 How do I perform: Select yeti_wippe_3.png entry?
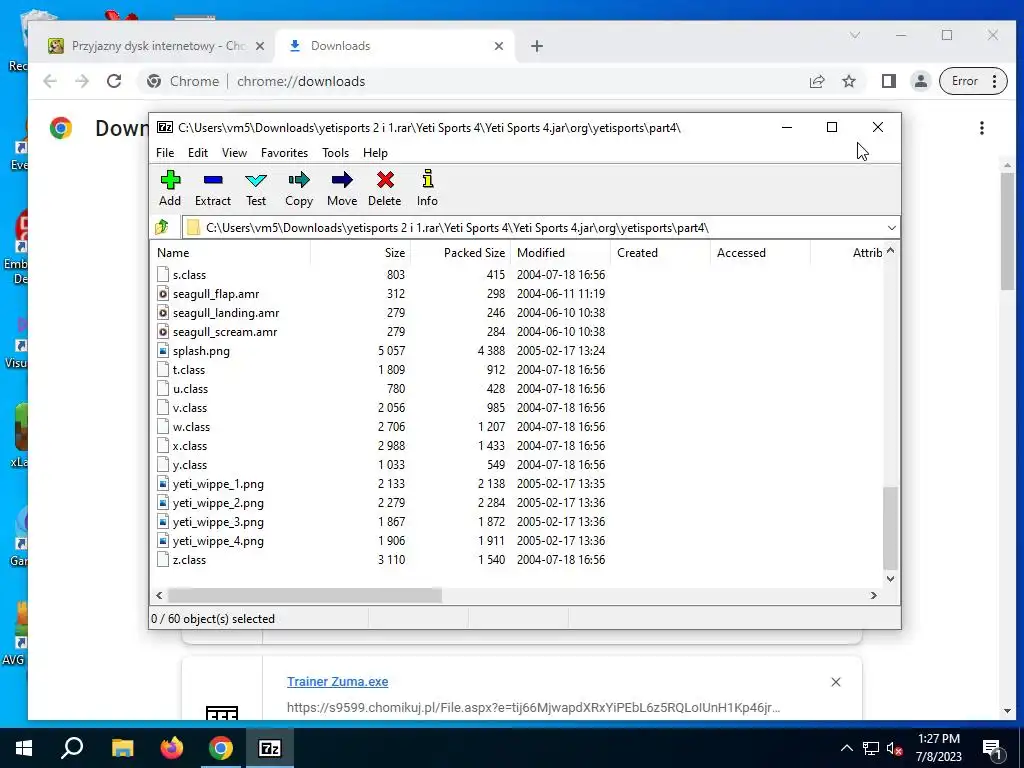(x=218, y=522)
